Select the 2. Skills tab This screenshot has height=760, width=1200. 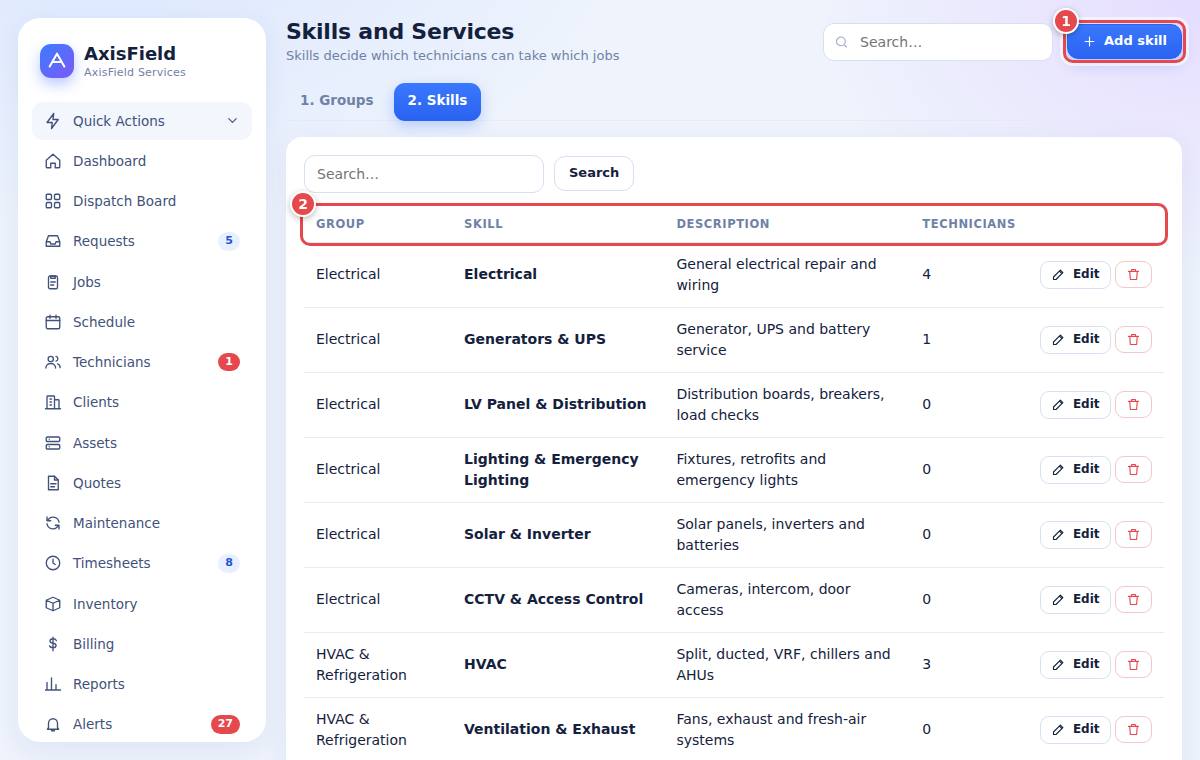tap(437, 101)
